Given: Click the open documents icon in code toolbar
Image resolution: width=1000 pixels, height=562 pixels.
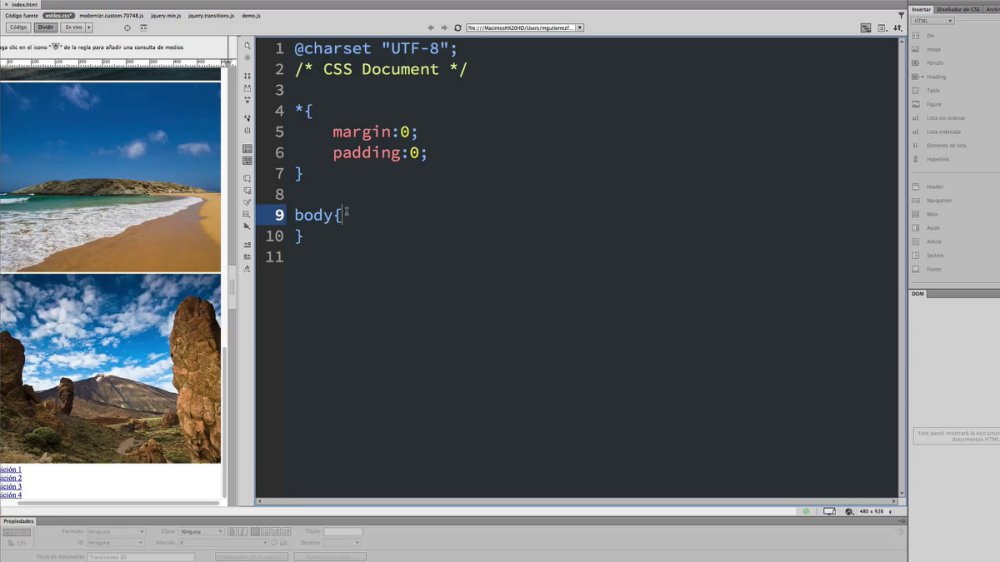Looking at the screenshot, I should tap(247, 46).
